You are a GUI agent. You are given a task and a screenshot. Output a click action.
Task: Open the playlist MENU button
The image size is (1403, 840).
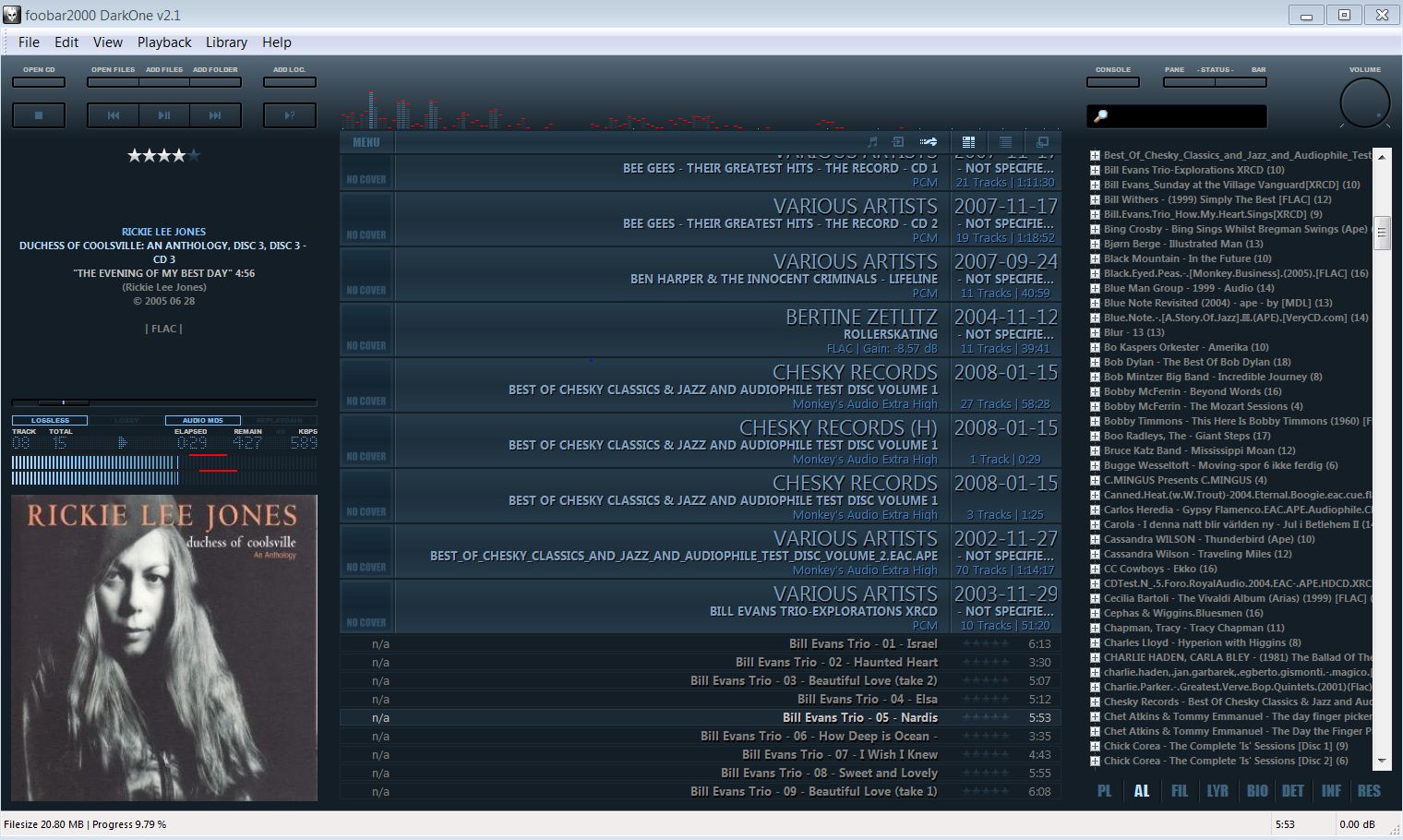366,142
